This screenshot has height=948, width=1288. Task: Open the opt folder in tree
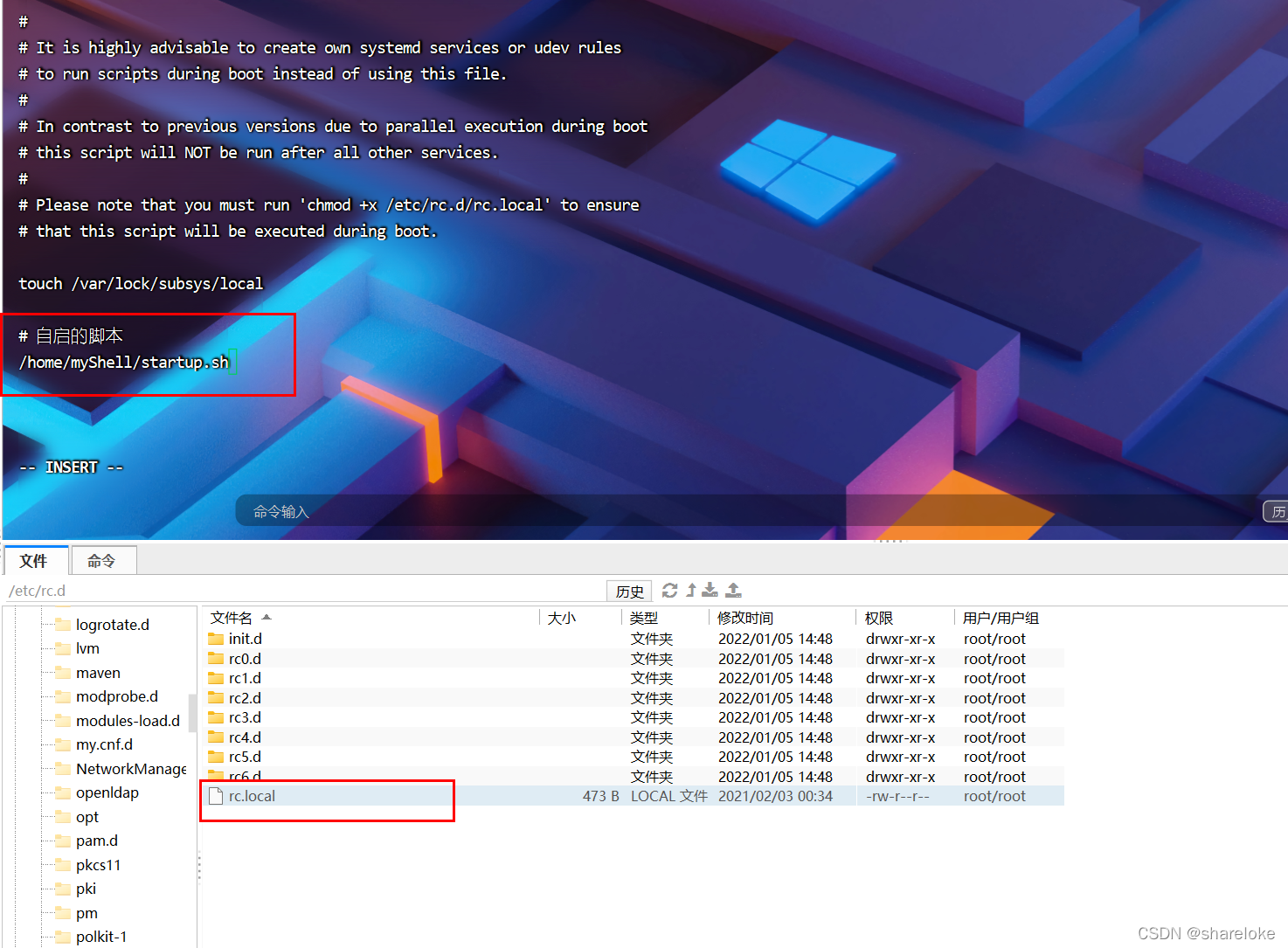(87, 817)
